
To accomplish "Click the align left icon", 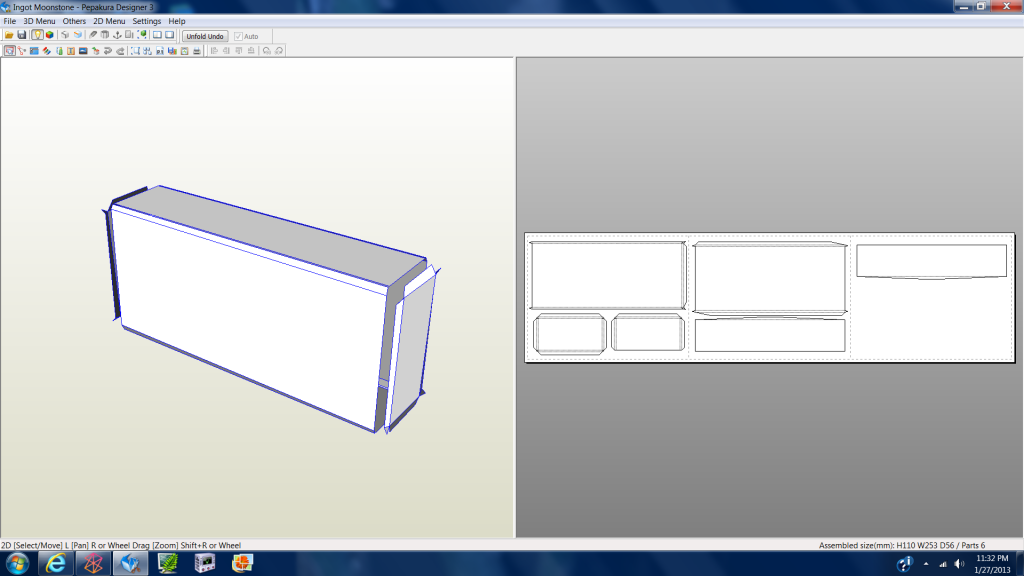I will [214, 51].
